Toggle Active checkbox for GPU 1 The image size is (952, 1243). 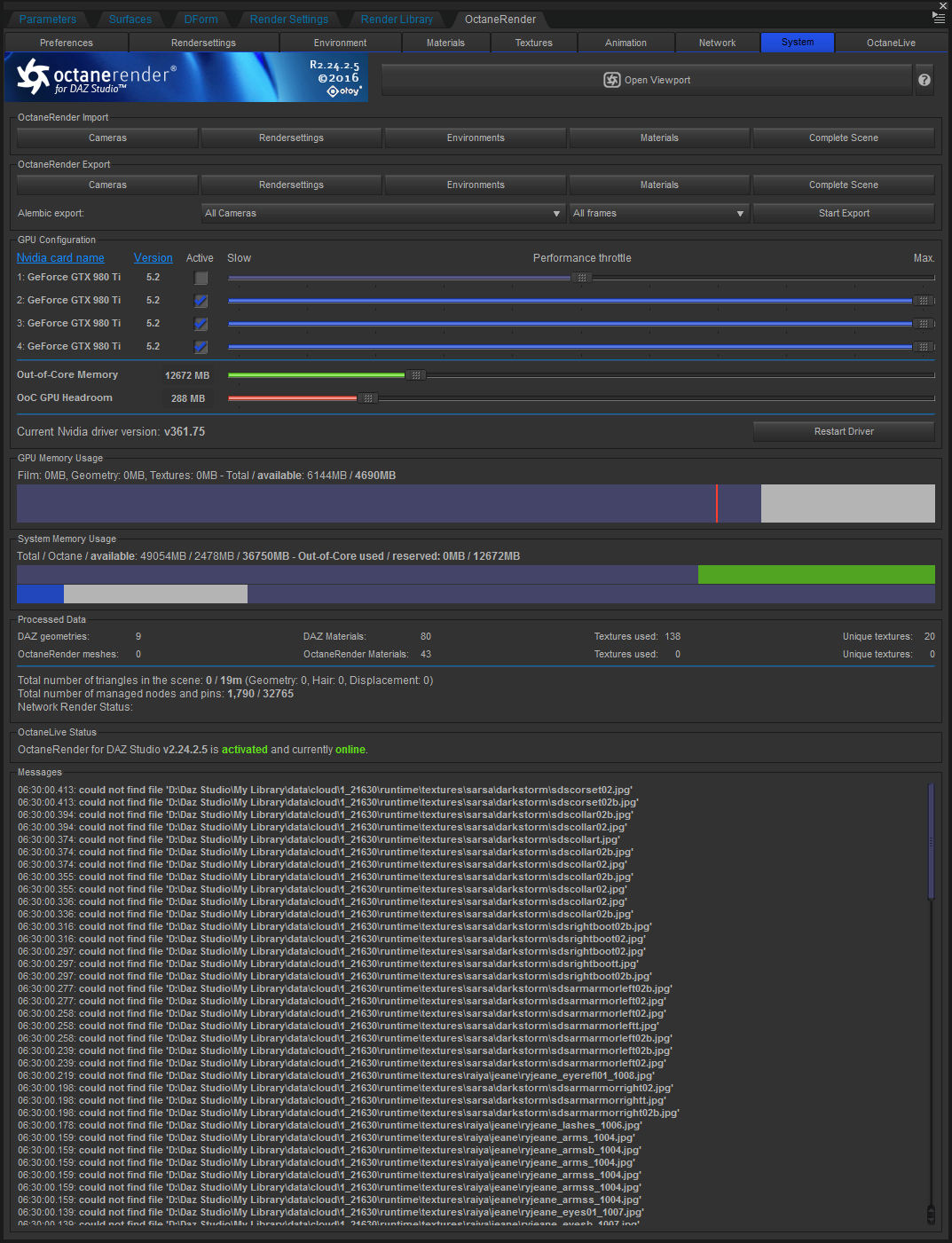201,278
